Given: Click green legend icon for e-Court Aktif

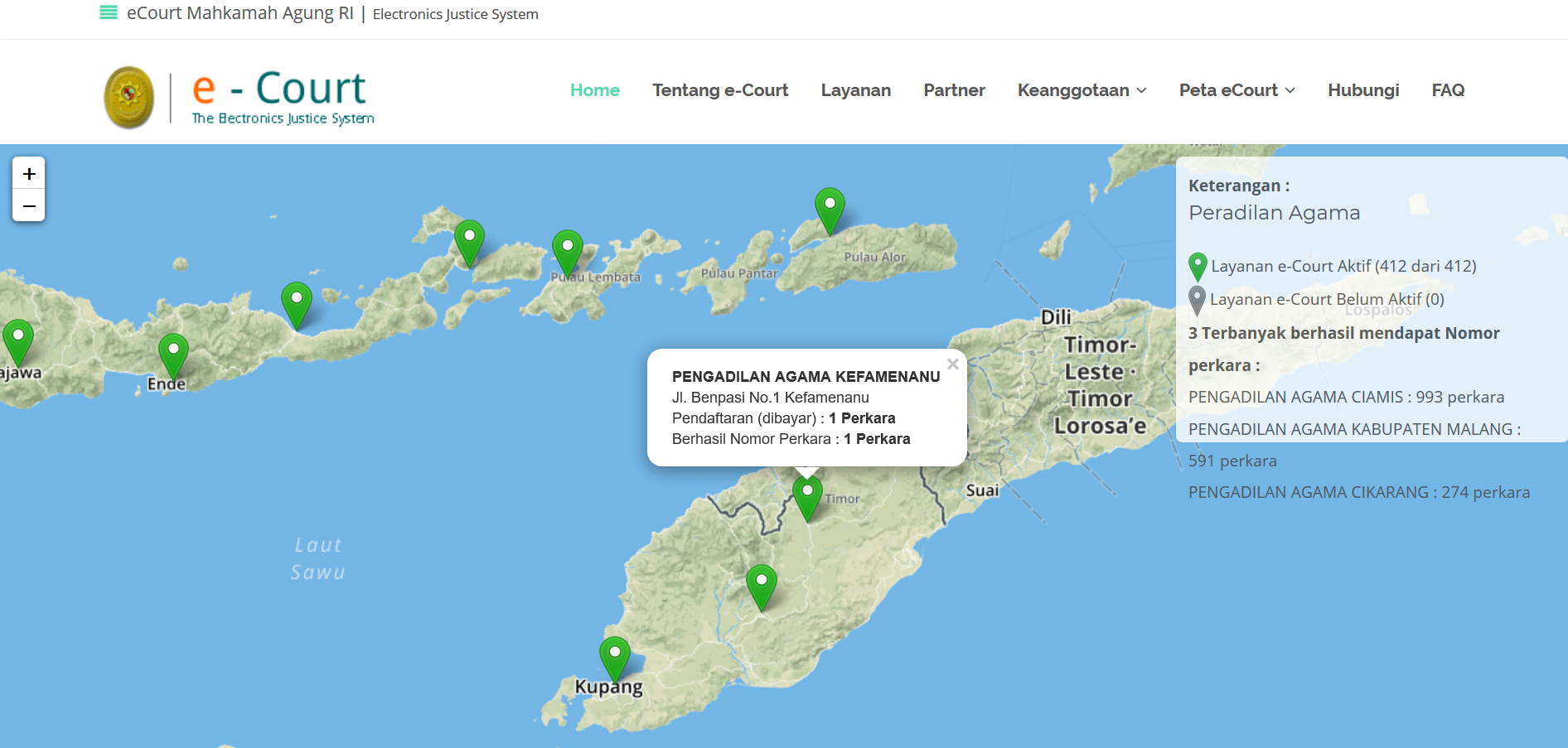Looking at the screenshot, I should [x=1198, y=267].
